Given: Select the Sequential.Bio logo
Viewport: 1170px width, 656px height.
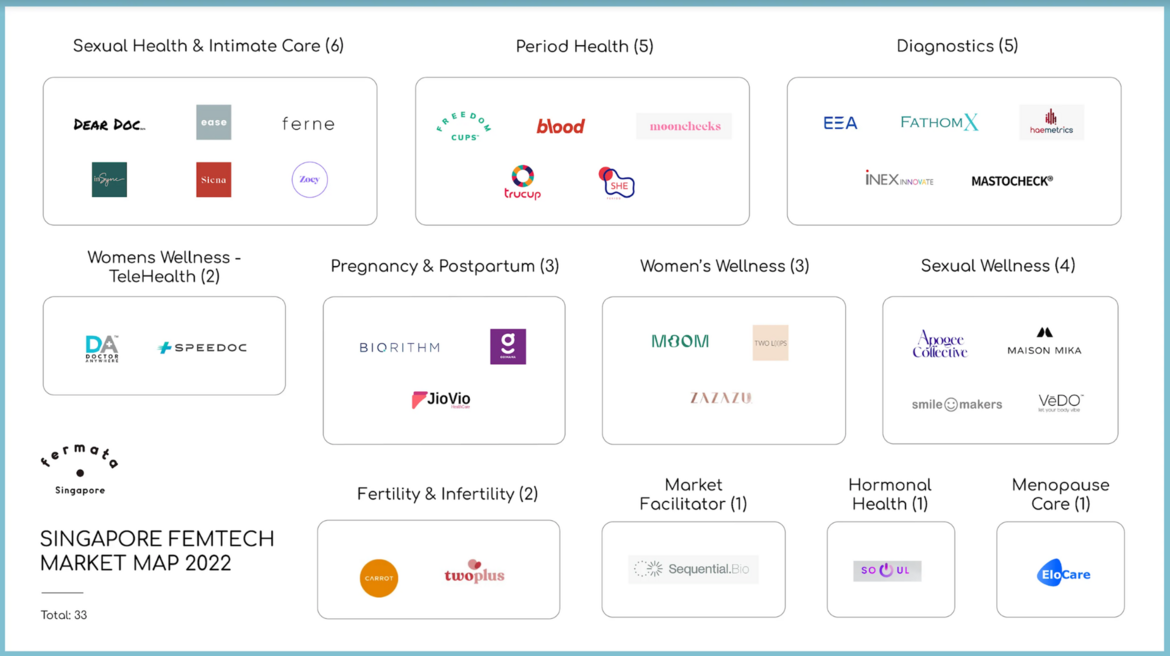Looking at the screenshot, I should [693, 569].
